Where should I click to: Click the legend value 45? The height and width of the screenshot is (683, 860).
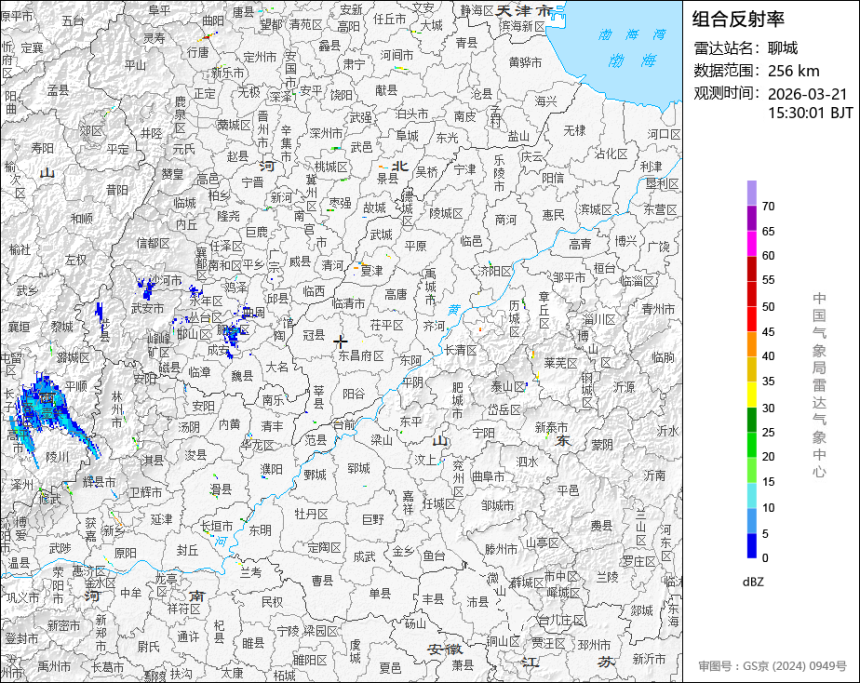pyautogui.click(x=768, y=332)
